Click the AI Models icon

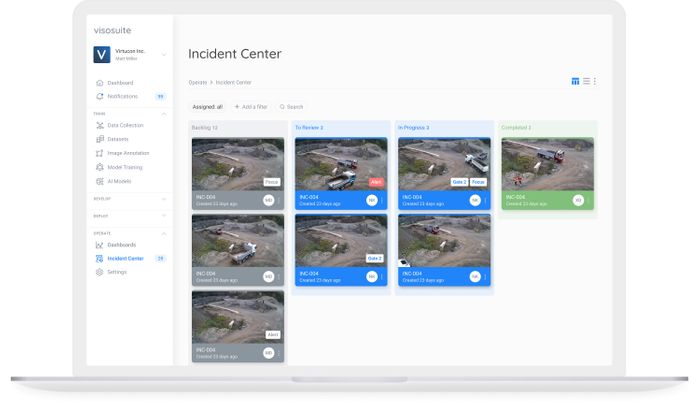[x=99, y=181]
